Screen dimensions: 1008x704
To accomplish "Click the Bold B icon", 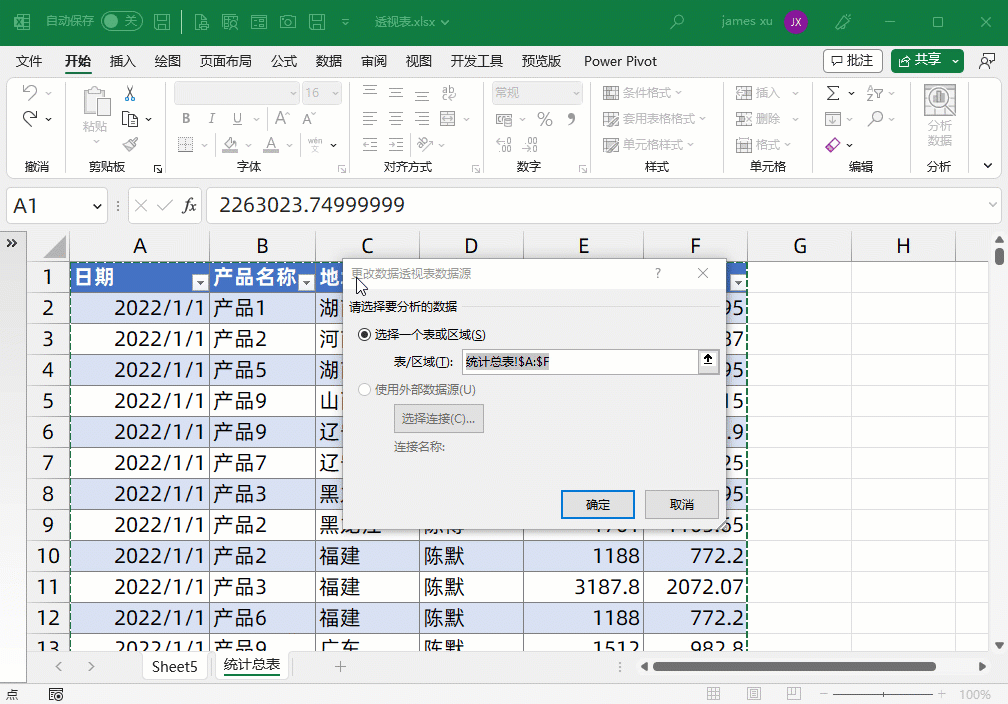I will pos(186,118).
